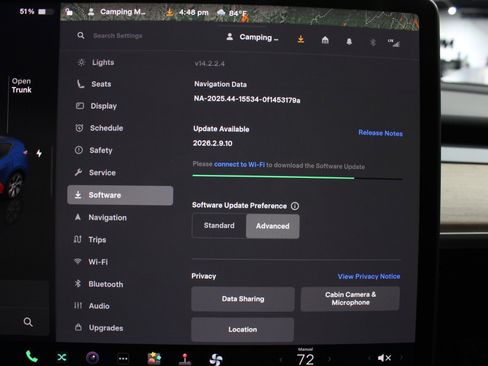Image resolution: width=488 pixels, height=366 pixels.
Task: Open the Camping profile selector in settings
Action: pos(252,37)
